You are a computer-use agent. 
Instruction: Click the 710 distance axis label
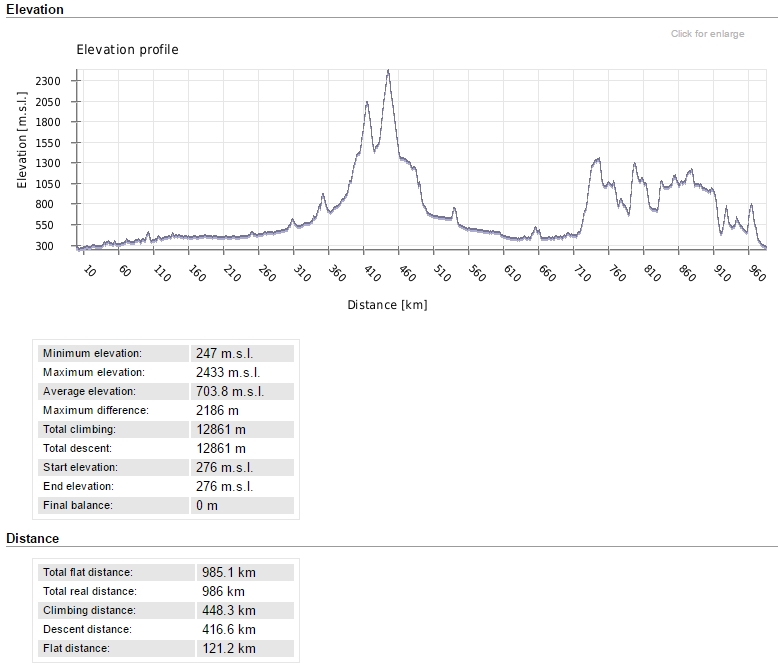pyautogui.click(x=583, y=272)
